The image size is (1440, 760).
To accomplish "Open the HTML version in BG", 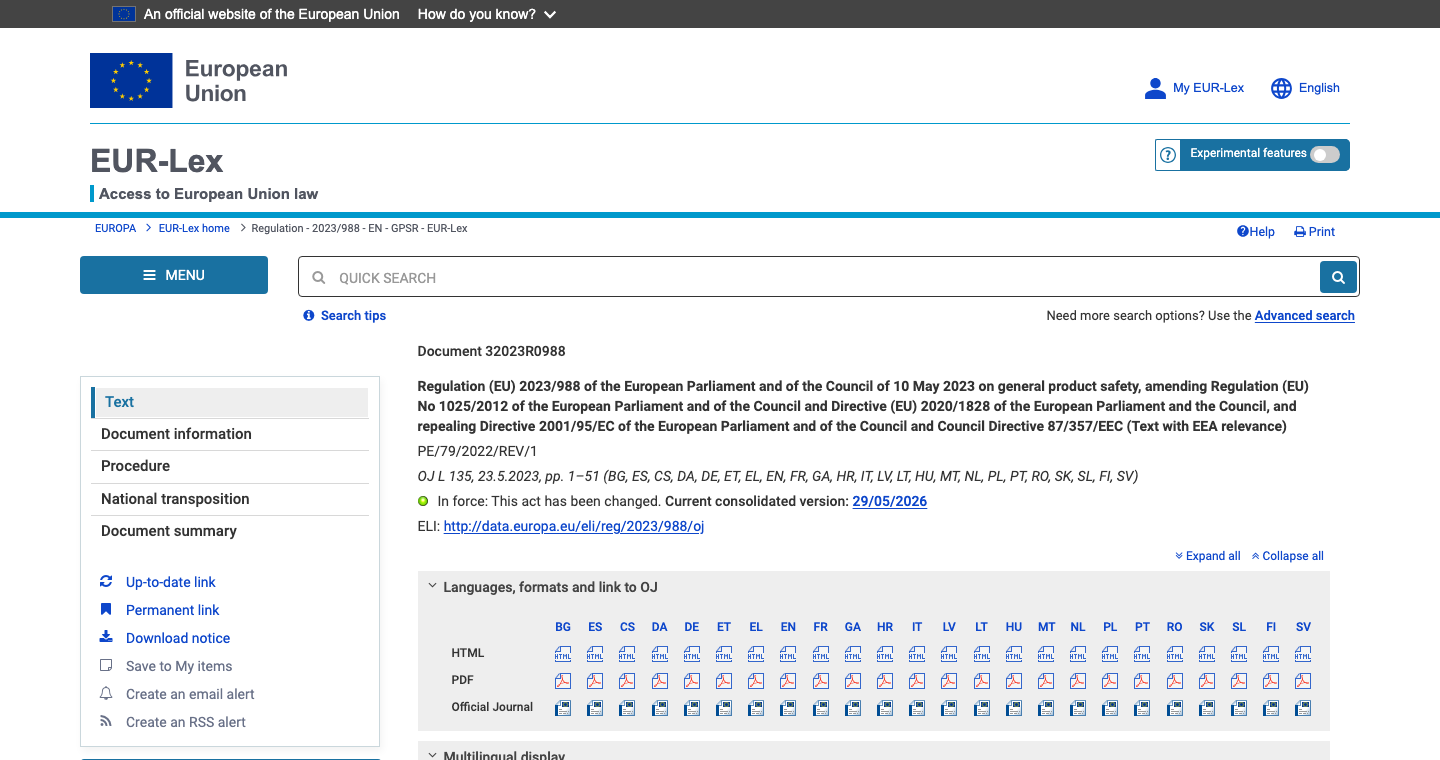I will point(563,654).
